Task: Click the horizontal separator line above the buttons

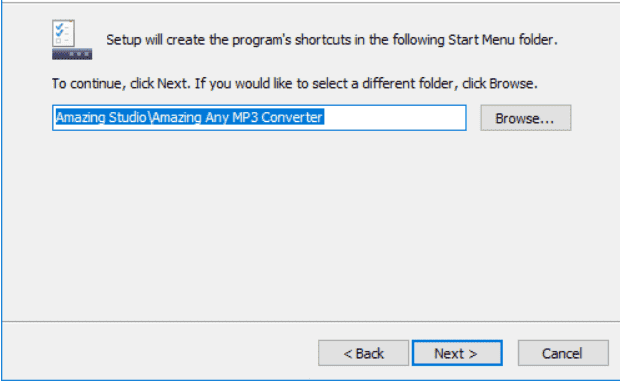Action: click(311, 322)
